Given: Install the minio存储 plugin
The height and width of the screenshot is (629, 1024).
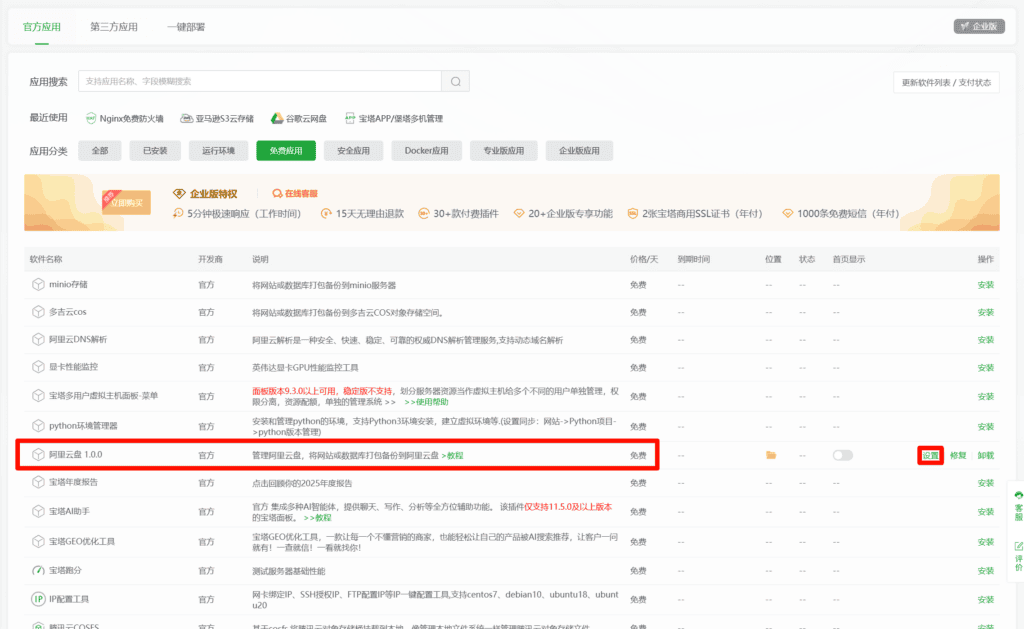Looking at the screenshot, I should (x=985, y=285).
